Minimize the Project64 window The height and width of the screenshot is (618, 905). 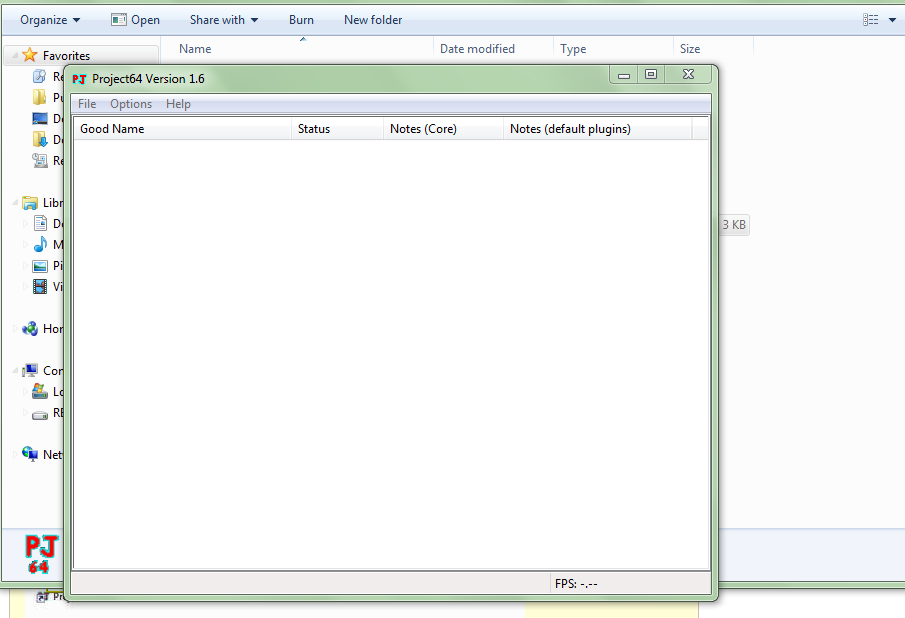pos(624,74)
